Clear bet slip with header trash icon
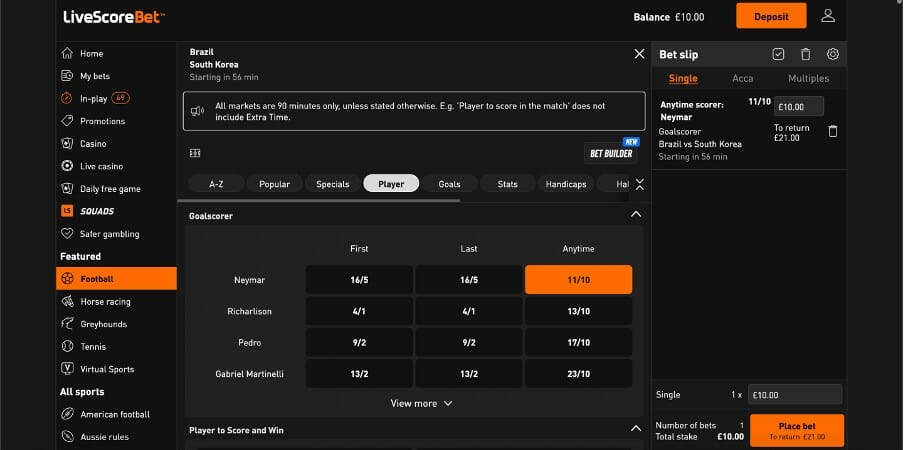The height and width of the screenshot is (450, 904). pyautogui.click(x=805, y=54)
